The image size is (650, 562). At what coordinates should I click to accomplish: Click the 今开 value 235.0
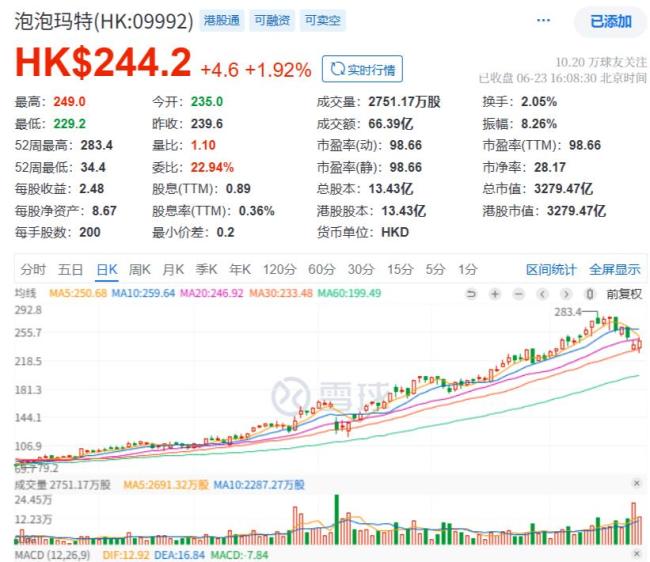(207, 102)
